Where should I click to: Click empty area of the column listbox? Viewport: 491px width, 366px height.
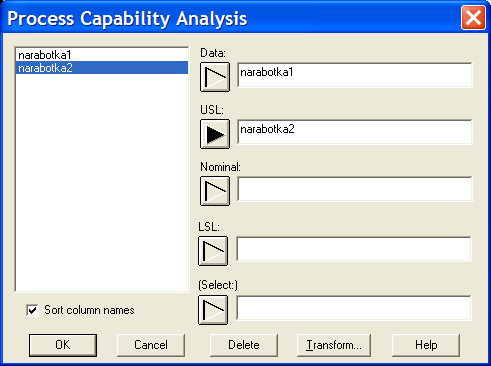coord(102,183)
